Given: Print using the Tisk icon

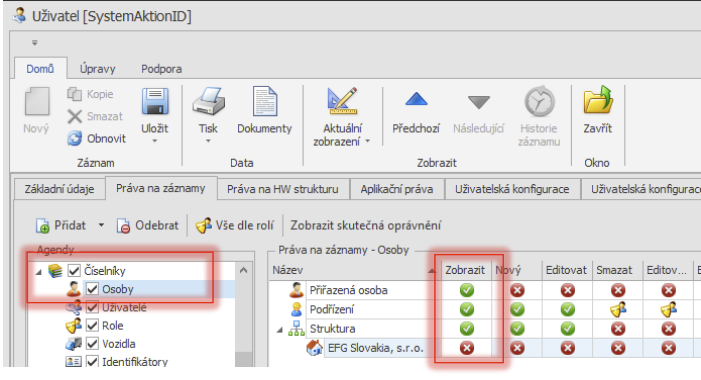Looking at the screenshot, I should click(x=208, y=101).
